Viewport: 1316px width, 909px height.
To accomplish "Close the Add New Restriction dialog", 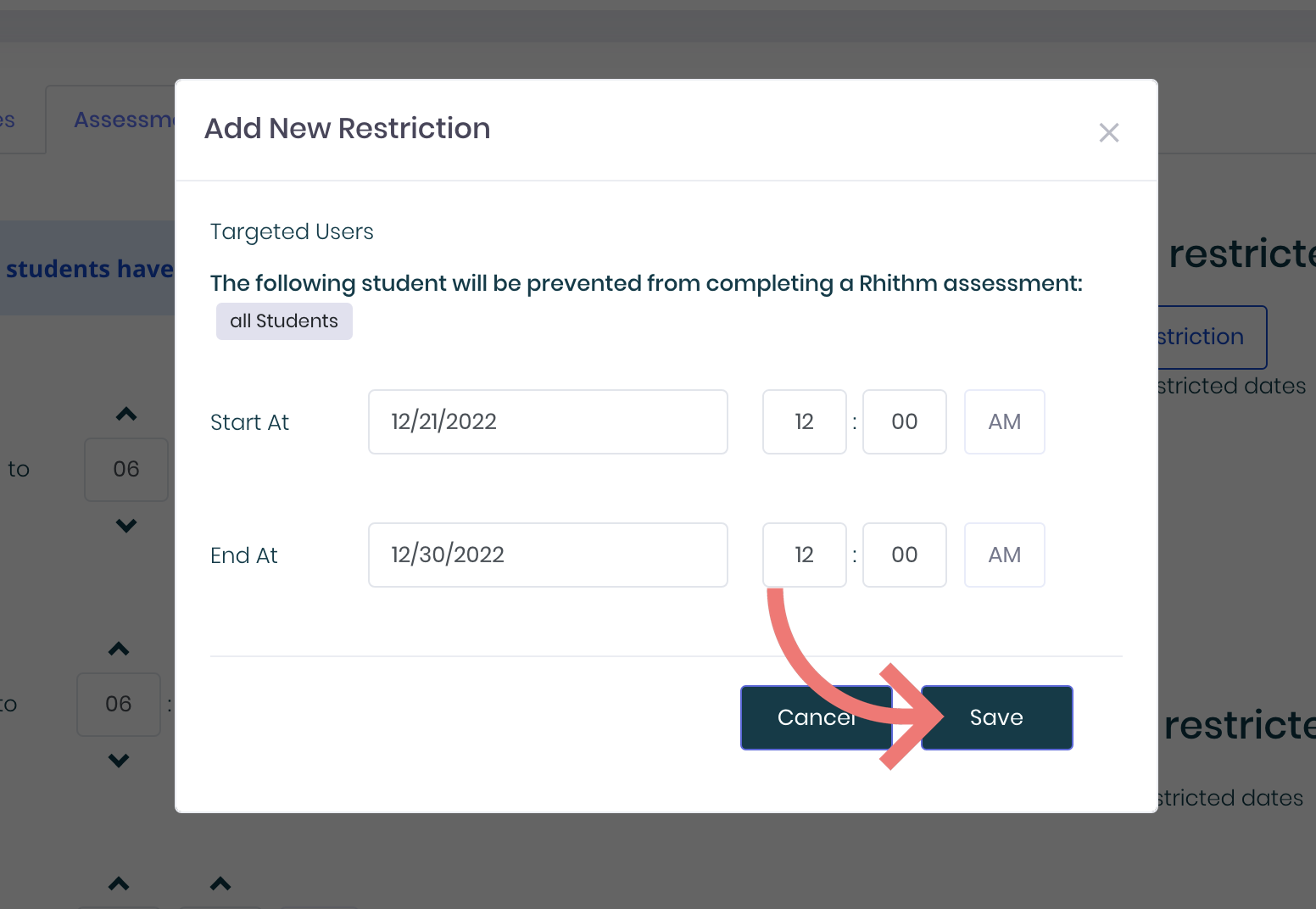I will [x=1108, y=132].
